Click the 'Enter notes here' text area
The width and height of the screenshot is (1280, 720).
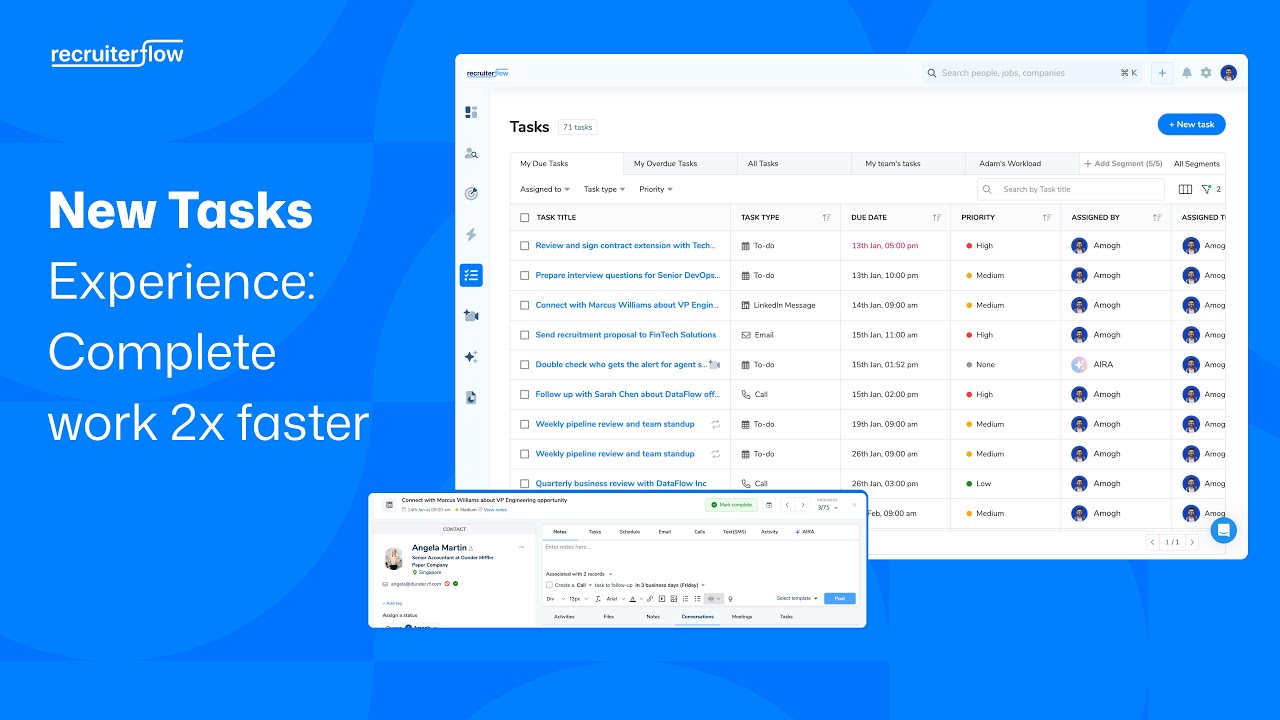coord(700,553)
